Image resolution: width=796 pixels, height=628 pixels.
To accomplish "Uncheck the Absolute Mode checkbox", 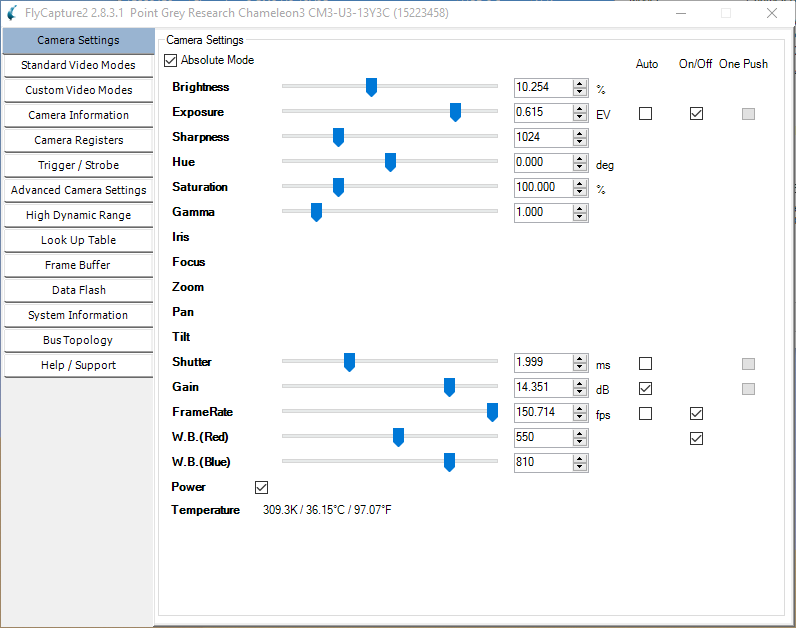I will (x=171, y=60).
